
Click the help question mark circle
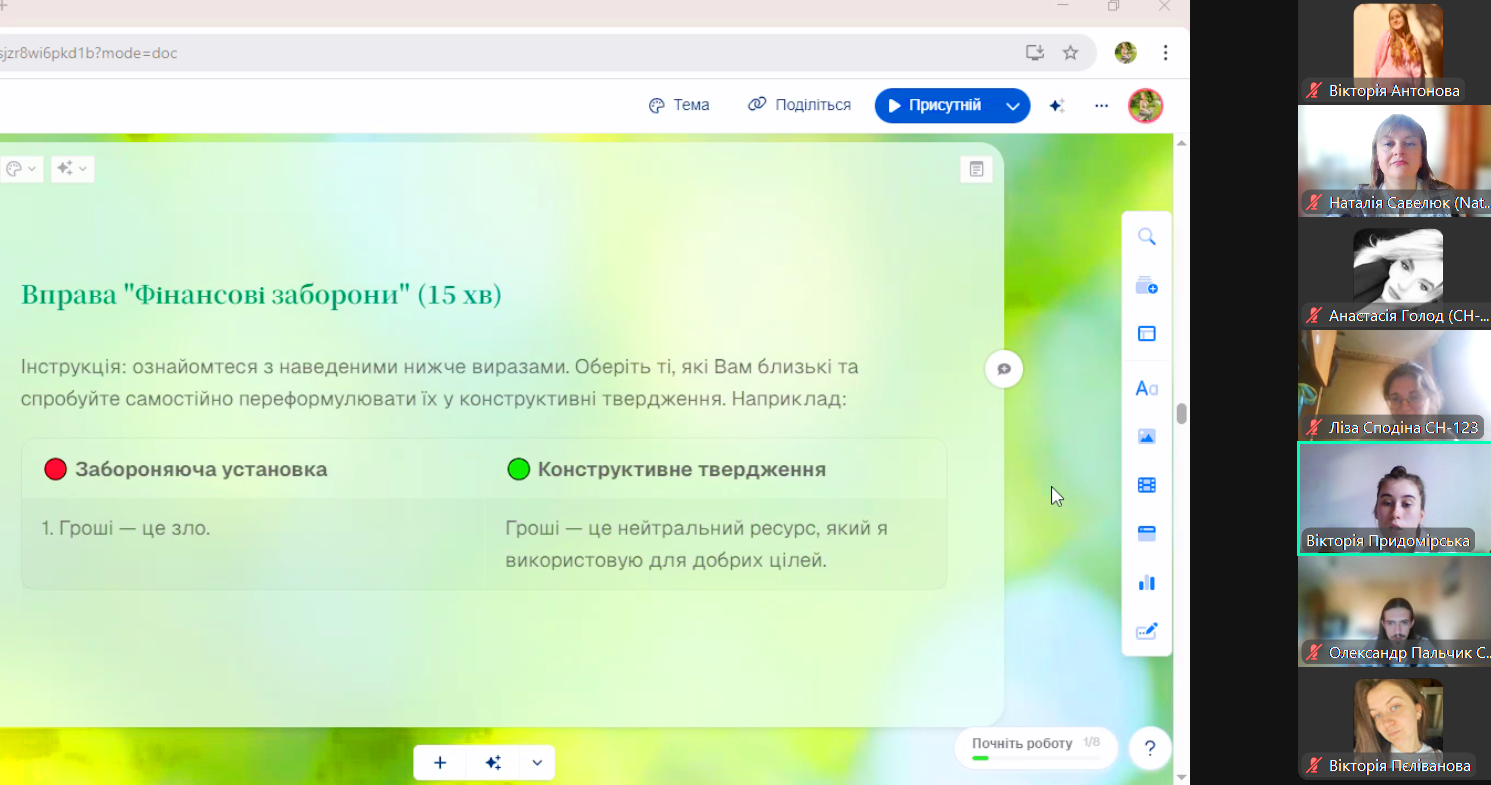coord(1149,748)
